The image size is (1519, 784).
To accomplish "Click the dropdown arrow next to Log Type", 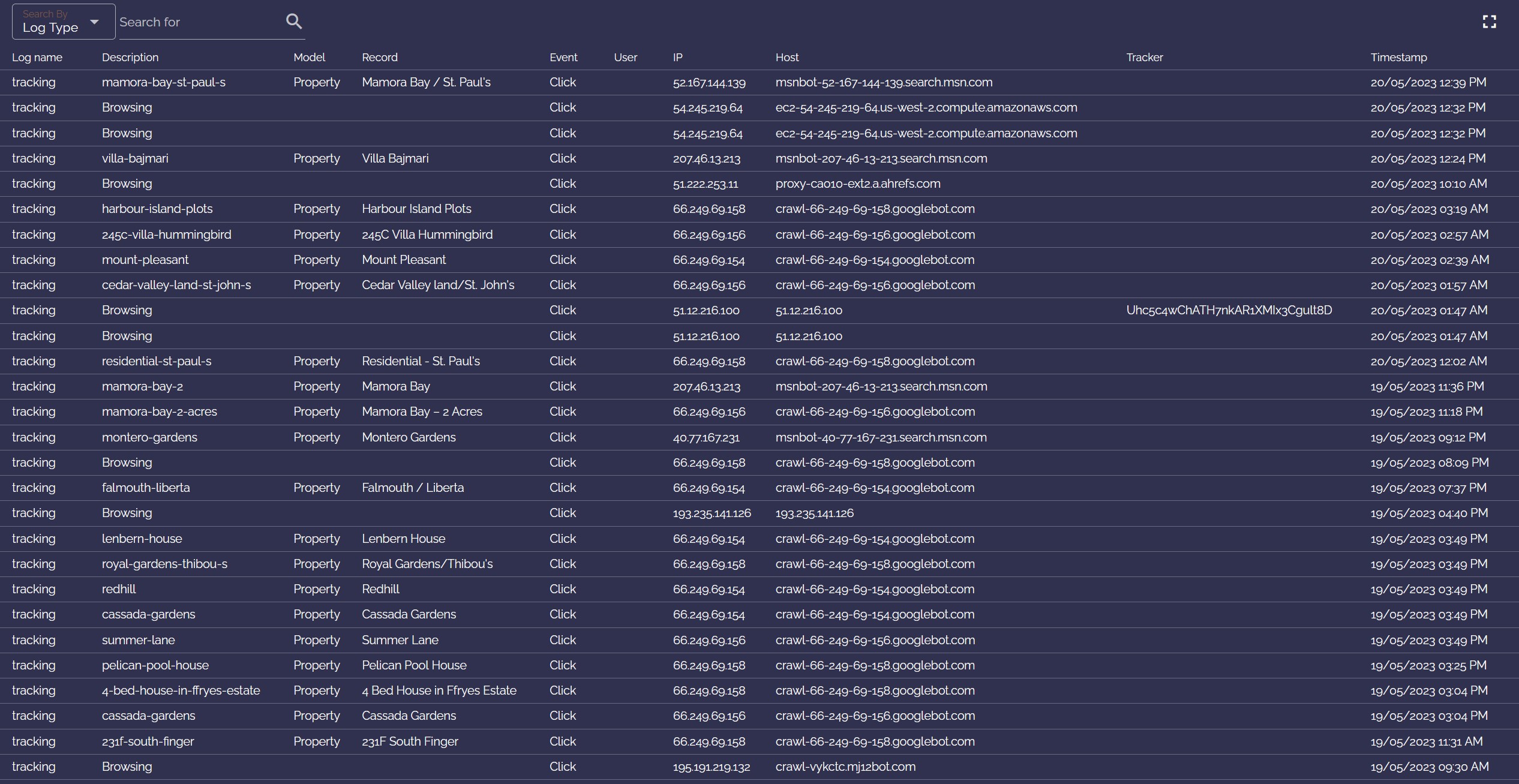I will (94, 22).
